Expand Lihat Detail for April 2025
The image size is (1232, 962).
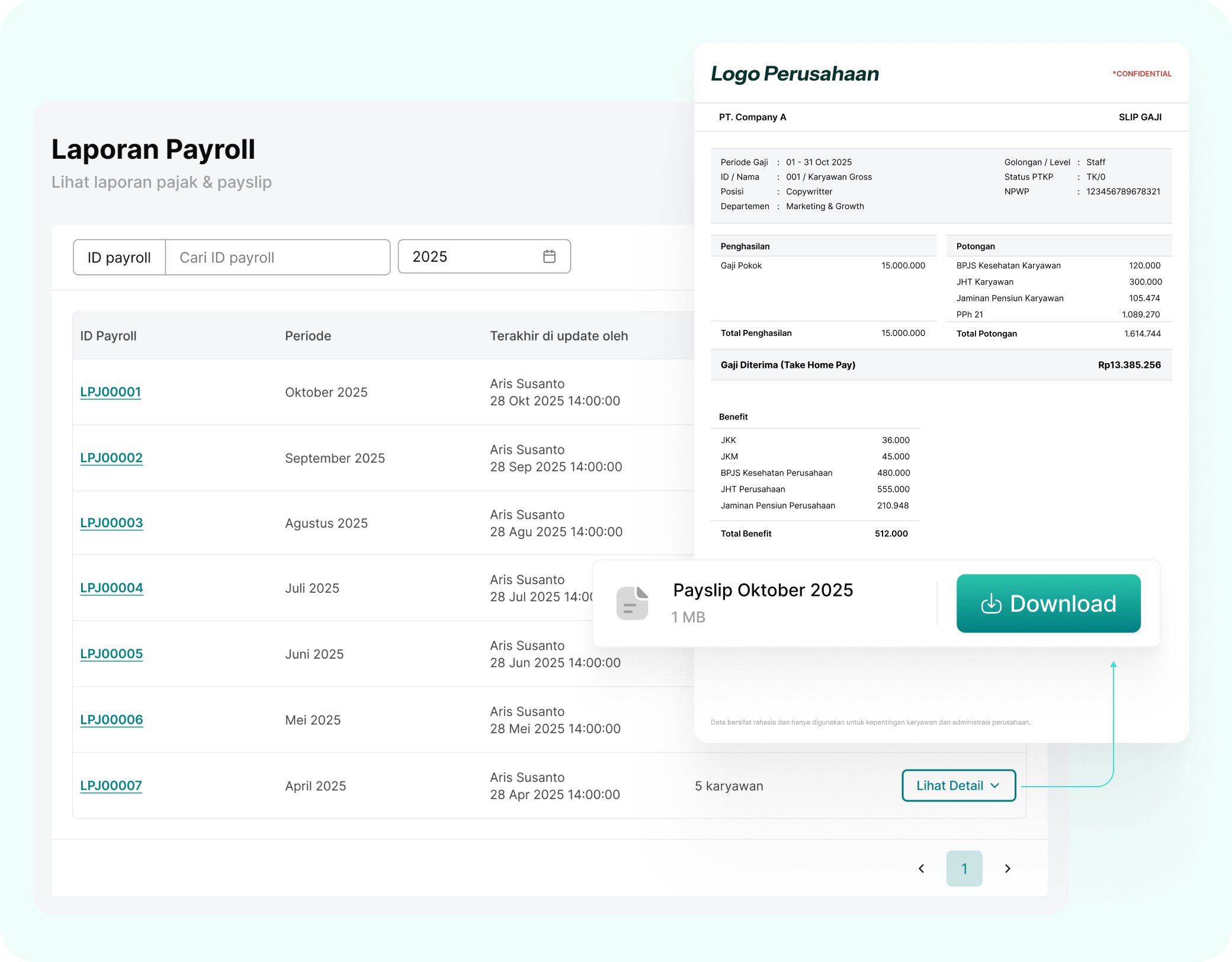click(958, 785)
